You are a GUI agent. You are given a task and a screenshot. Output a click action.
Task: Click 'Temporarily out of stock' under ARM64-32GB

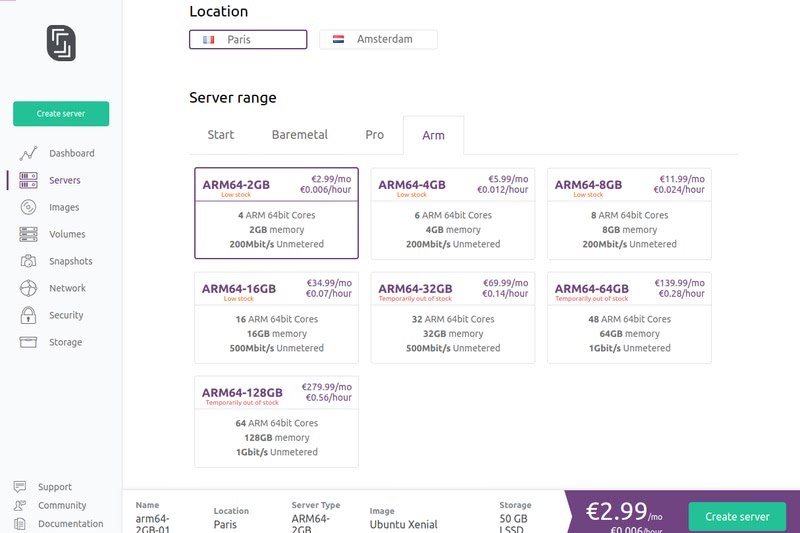pyautogui.click(x=415, y=299)
